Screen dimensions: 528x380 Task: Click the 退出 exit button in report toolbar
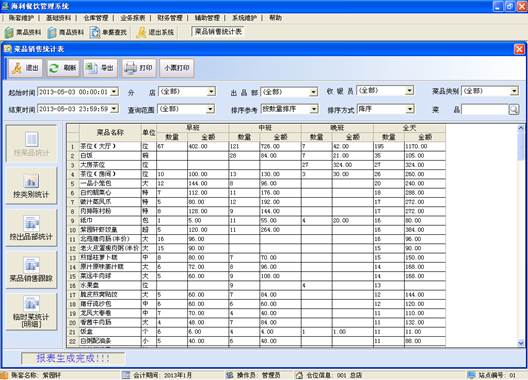(26, 68)
